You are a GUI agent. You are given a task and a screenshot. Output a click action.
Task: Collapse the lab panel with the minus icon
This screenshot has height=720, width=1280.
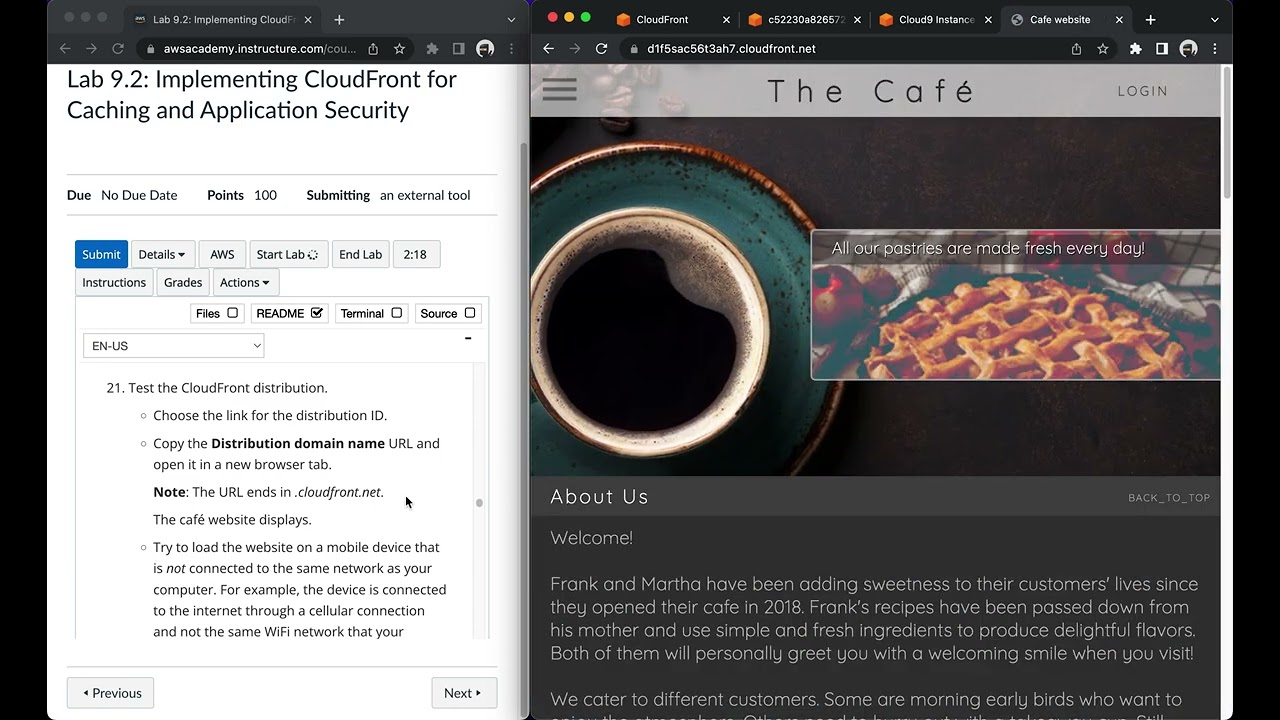468,338
